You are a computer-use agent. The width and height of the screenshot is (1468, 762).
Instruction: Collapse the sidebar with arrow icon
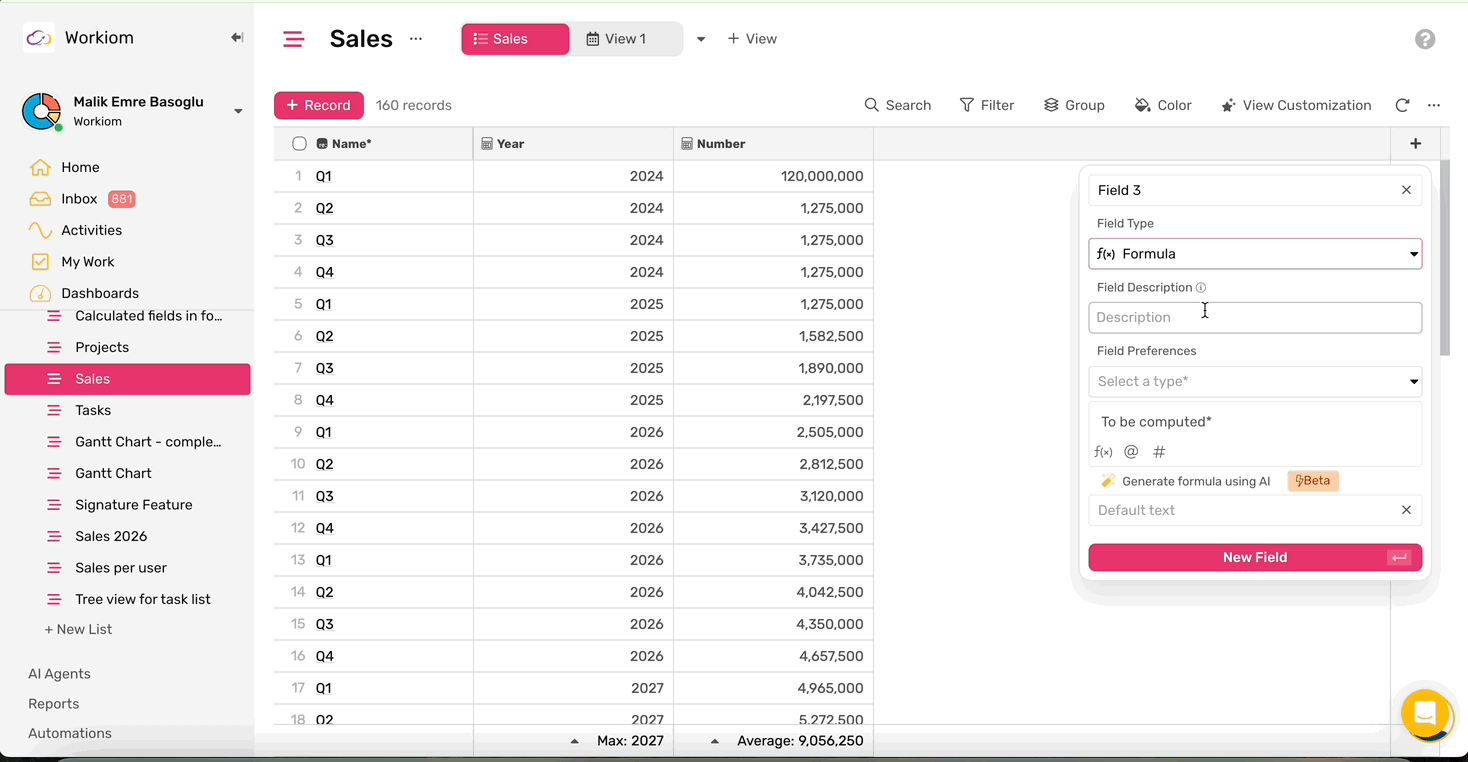point(237,38)
